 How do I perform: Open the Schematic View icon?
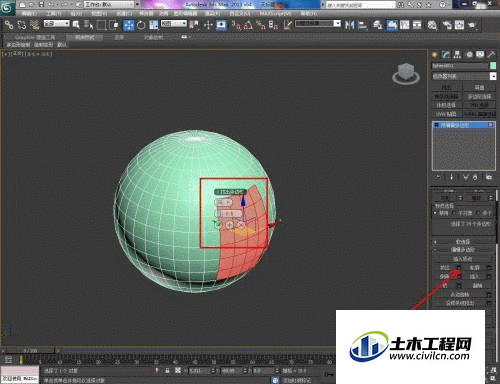(417, 25)
